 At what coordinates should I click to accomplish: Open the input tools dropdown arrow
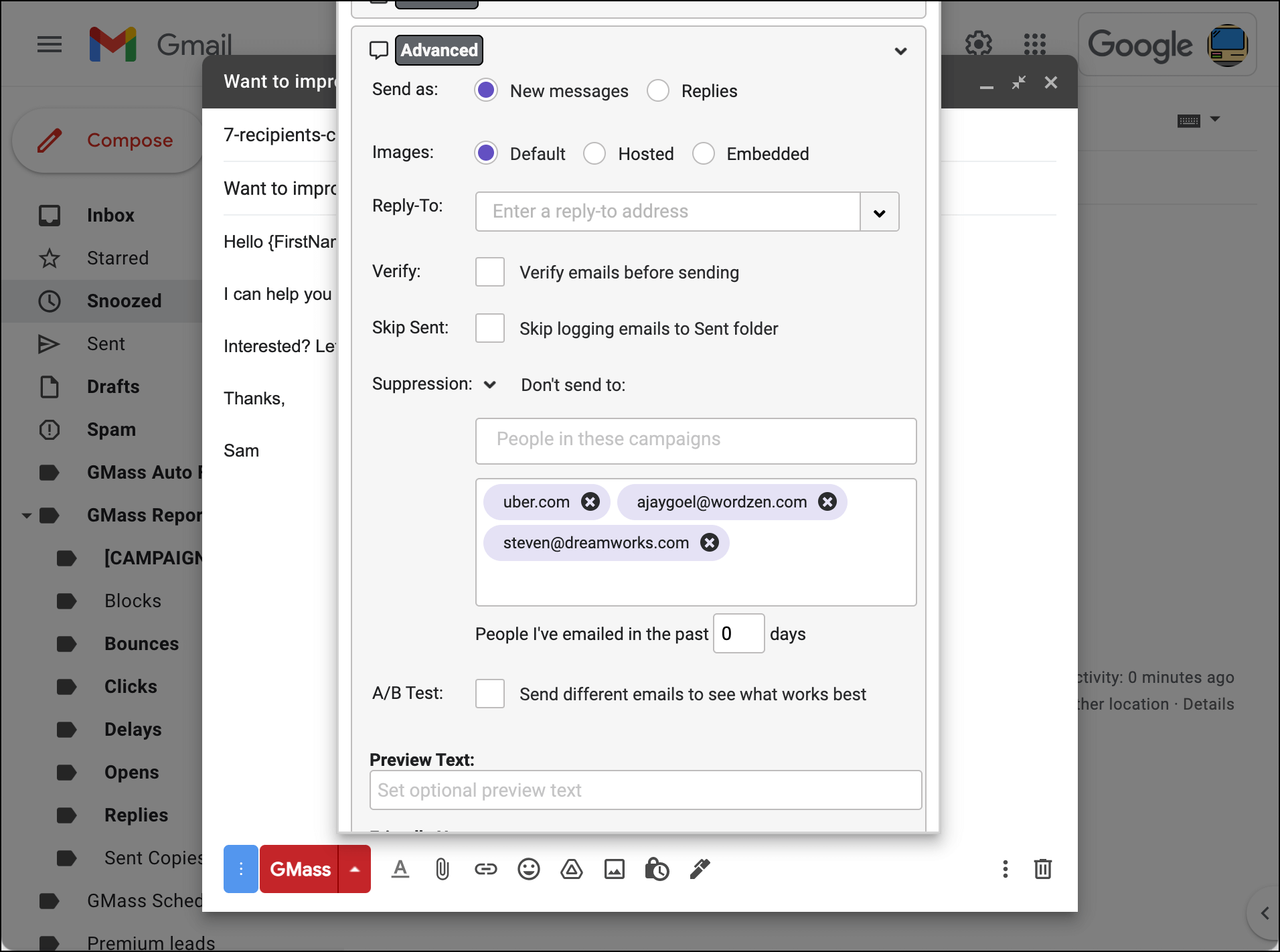(x=1216, y=118)
